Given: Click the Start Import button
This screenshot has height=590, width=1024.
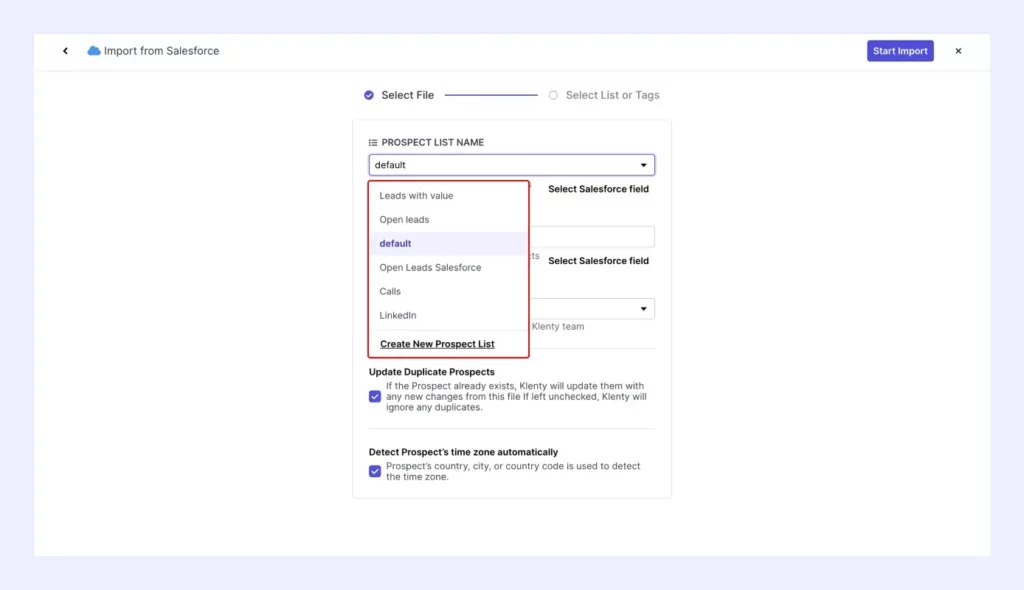Looking at the screenshot, I should coord(900,51).
